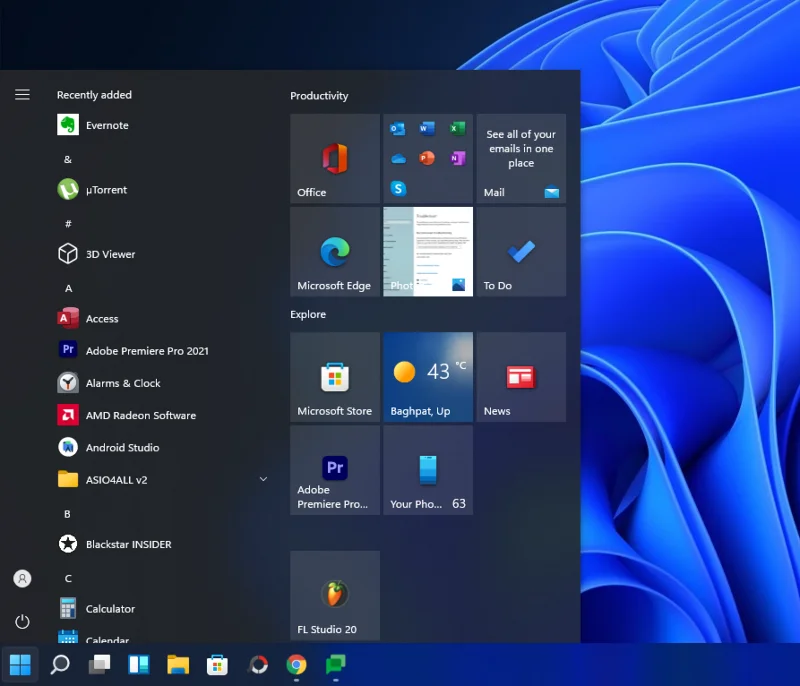Viewport: 800px width, 686px height.
Task: Open the FL Studio 20 tile
Action: click(x=334, y=595)
